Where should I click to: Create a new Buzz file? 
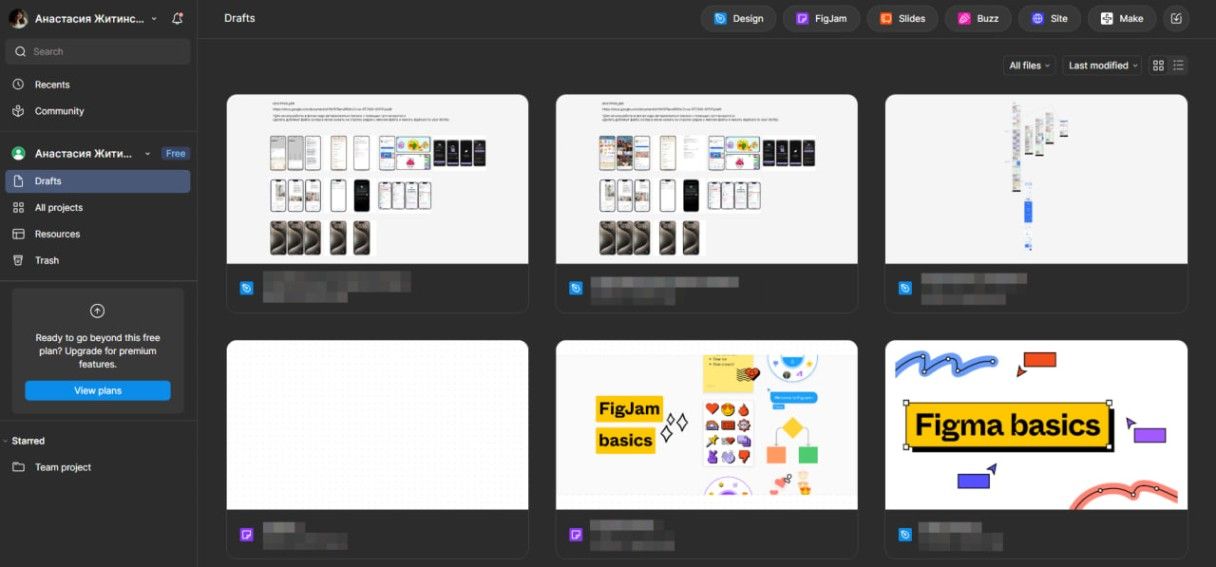click(x=978, y=19)
